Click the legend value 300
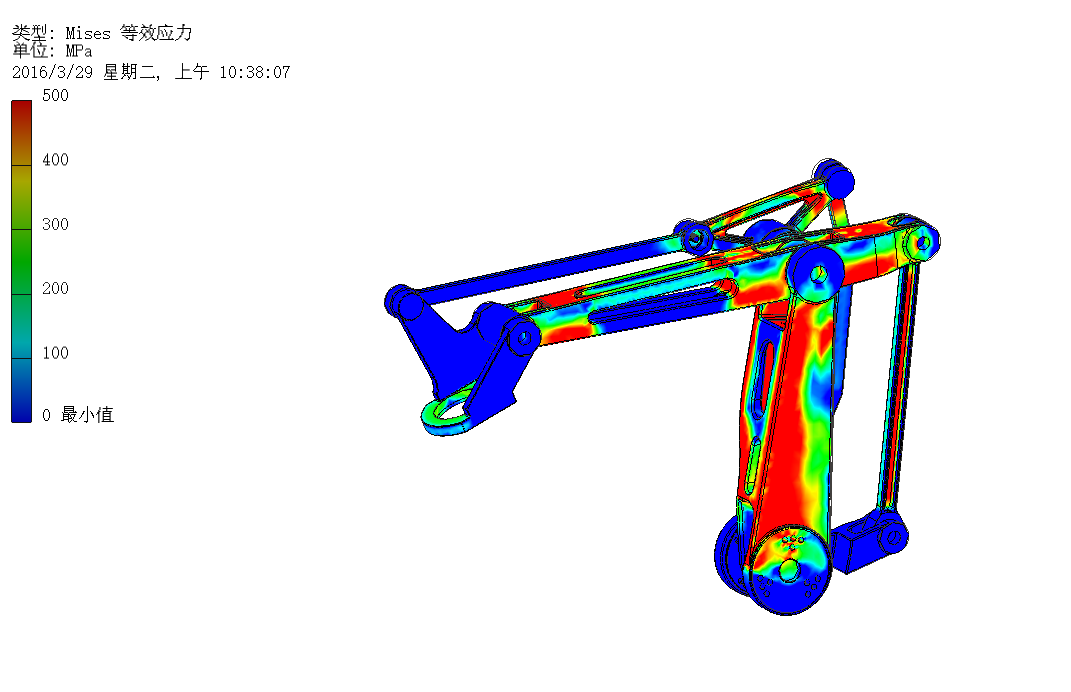 (x=55, y=224)
